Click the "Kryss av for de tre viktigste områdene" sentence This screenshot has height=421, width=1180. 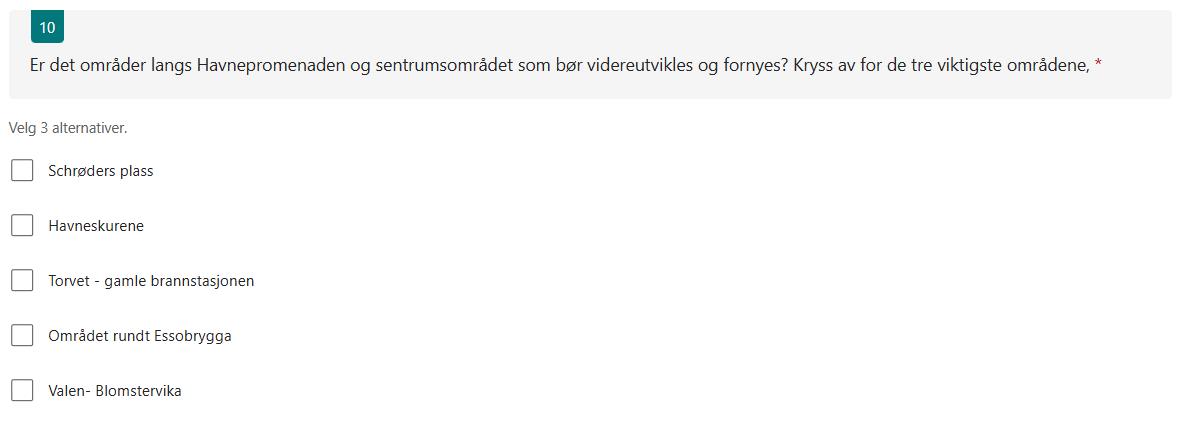tap(941, 66)
